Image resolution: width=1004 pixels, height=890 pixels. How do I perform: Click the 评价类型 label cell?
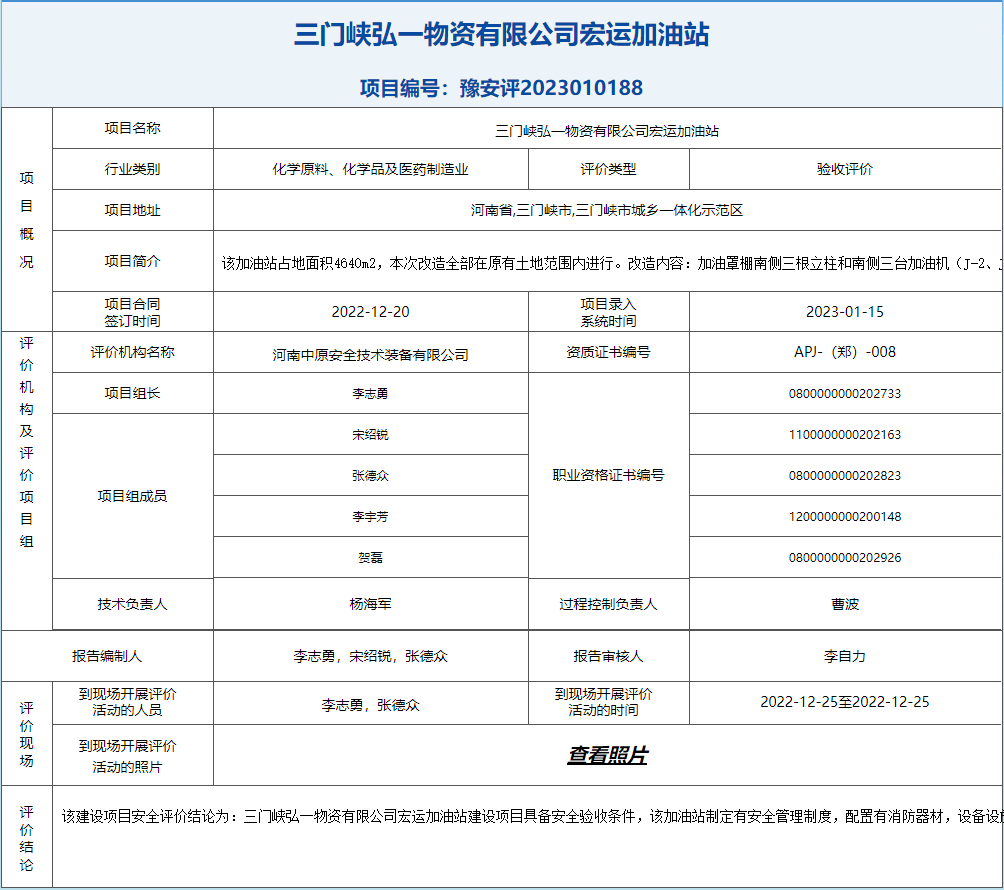point(608,169)
